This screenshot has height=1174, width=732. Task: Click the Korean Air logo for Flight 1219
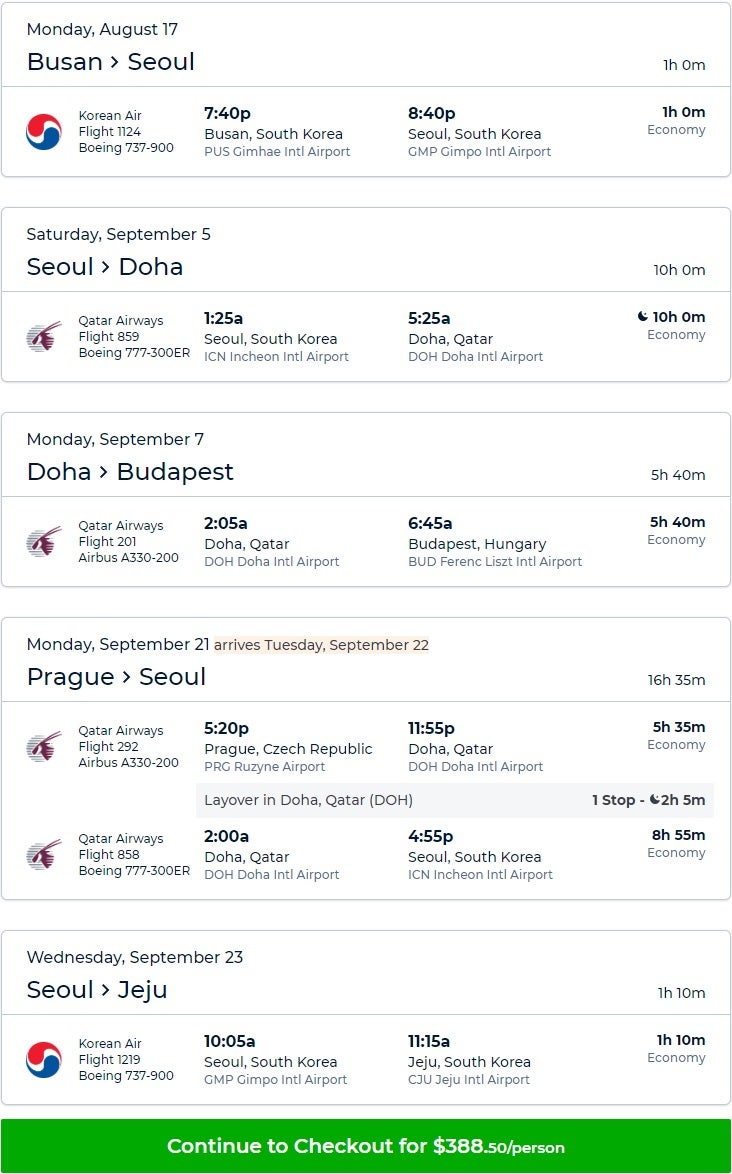click(x=44, y=1060)
